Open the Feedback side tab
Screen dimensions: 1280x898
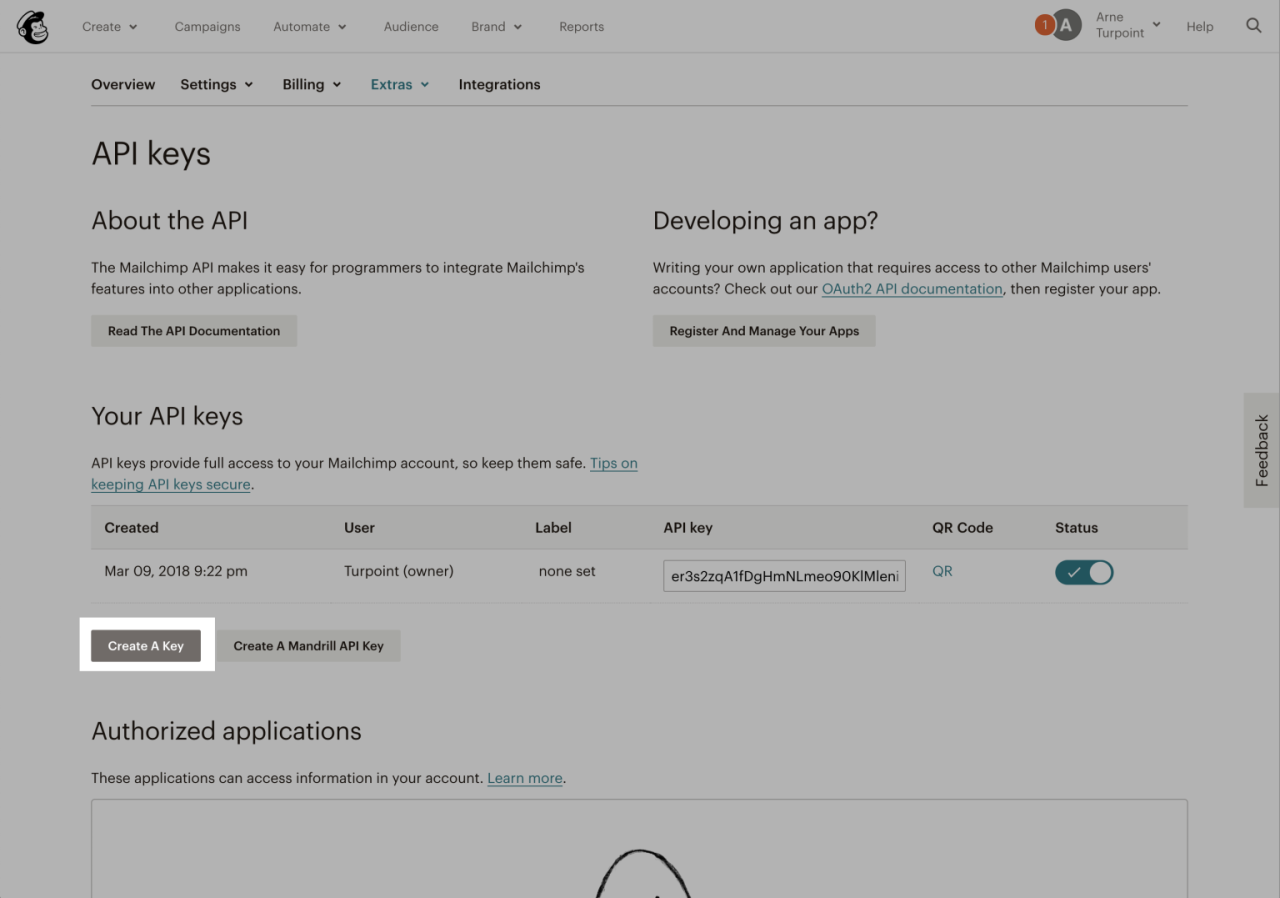coord(1262,450)
